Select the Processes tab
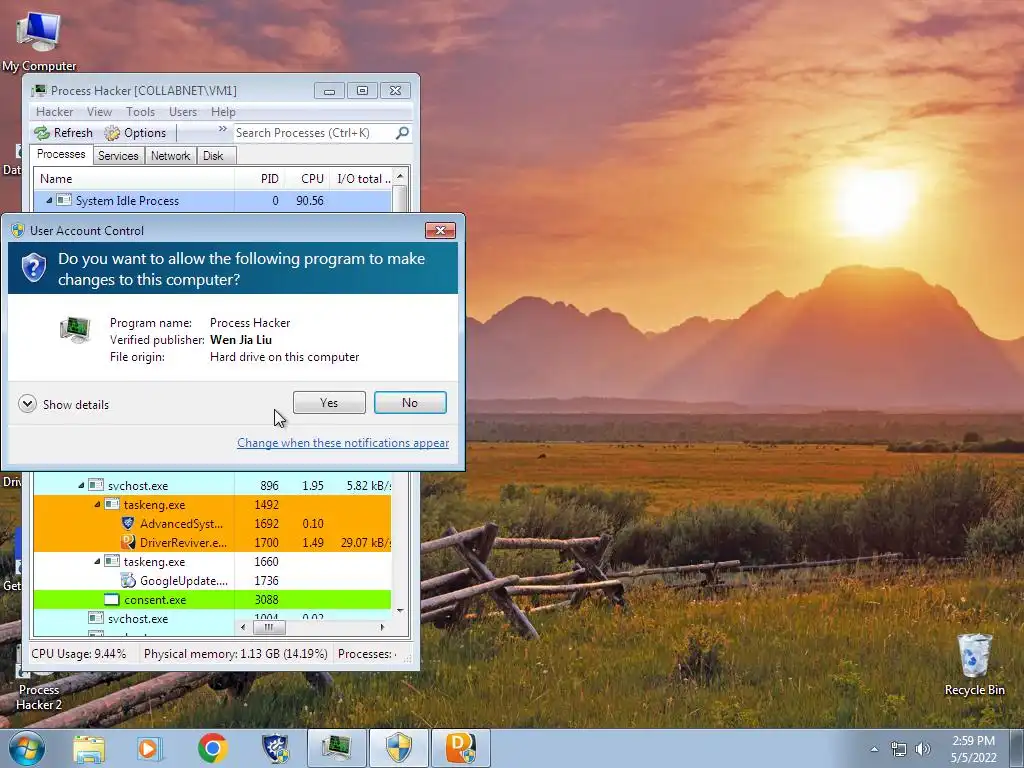The image size is (1024, 768). tap(61, 154)
